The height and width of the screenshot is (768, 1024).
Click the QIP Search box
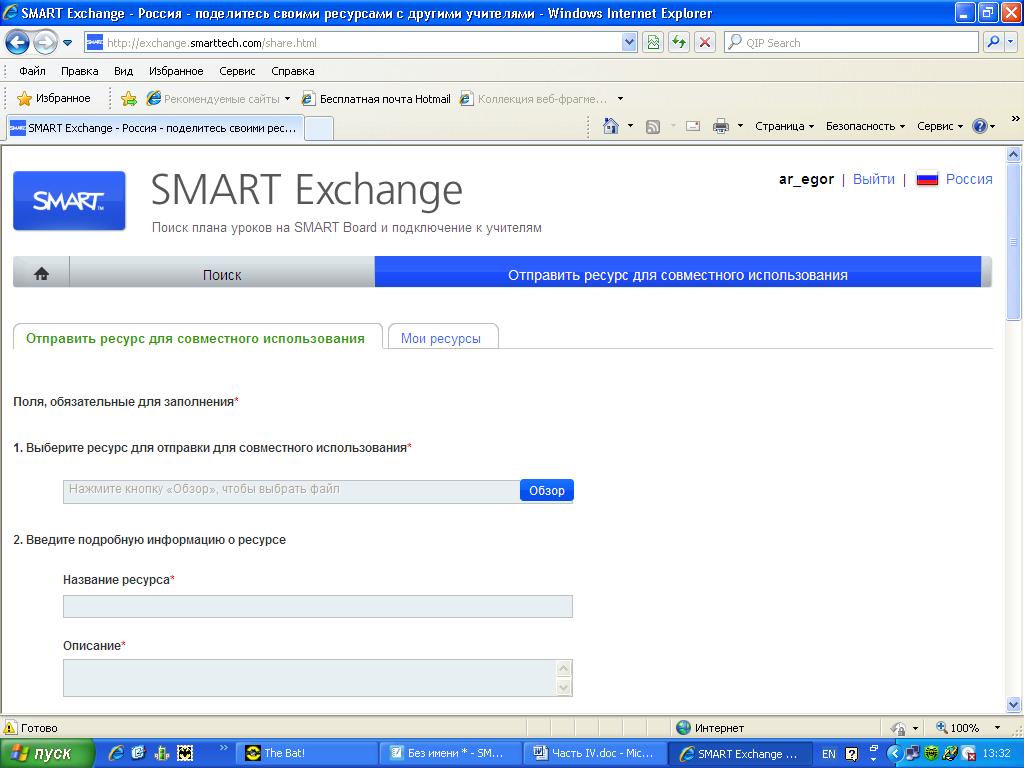click(x=852, y=43)
